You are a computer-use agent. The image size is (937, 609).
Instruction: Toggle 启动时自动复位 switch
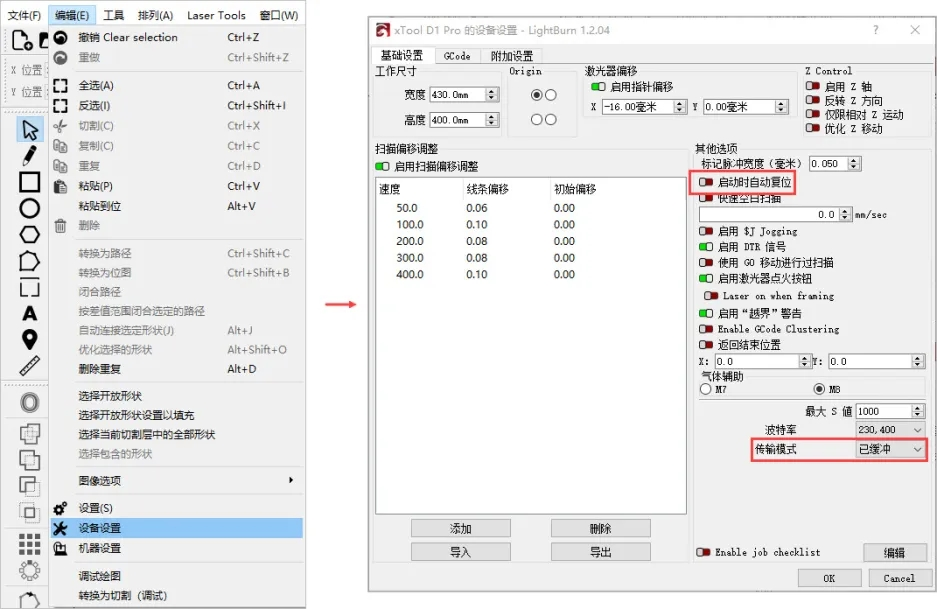click(x=706, y=182)
